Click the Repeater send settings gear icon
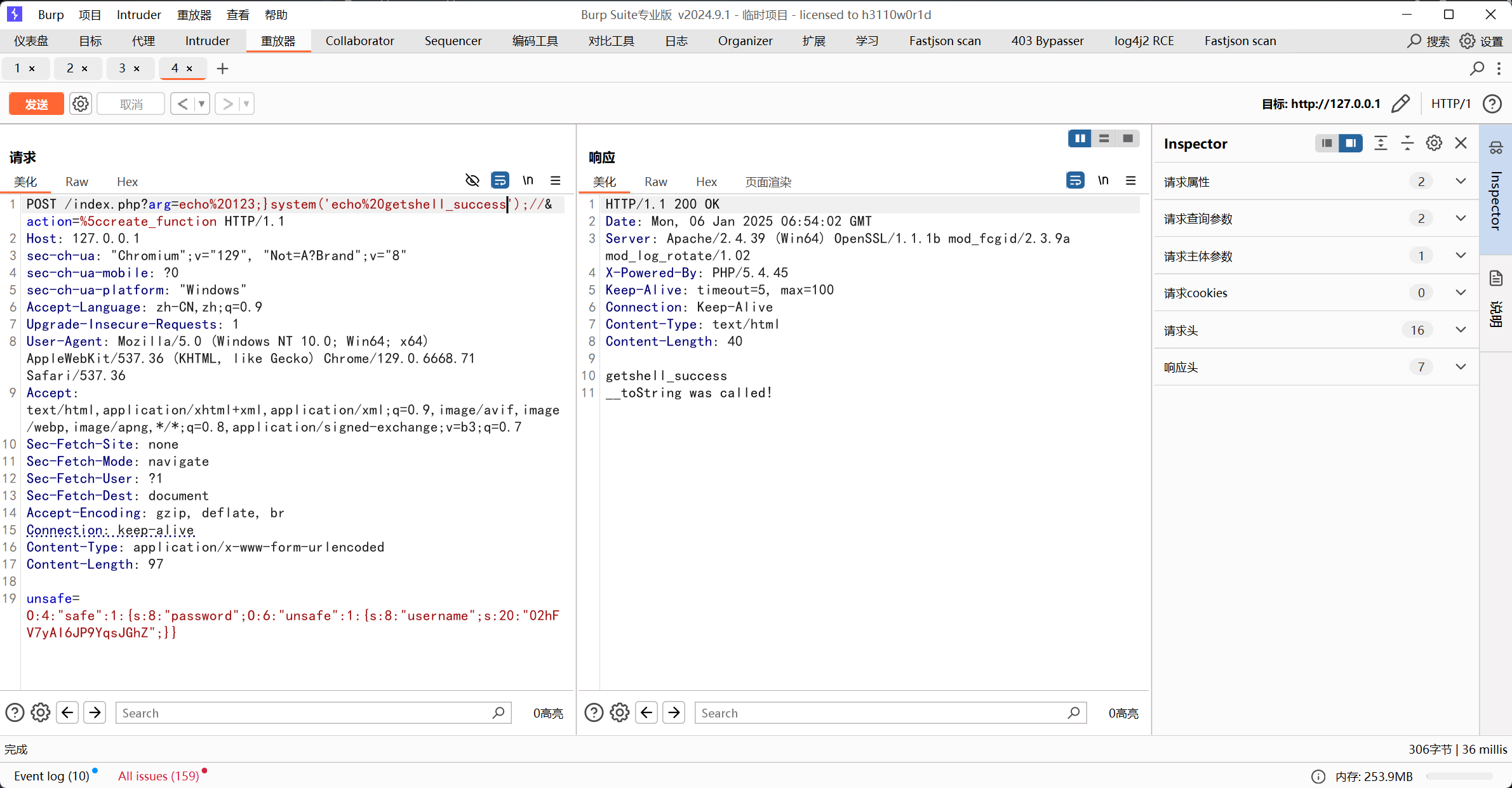The width and height of the screenshot is (1512, 788). click(x=81, y=104)
